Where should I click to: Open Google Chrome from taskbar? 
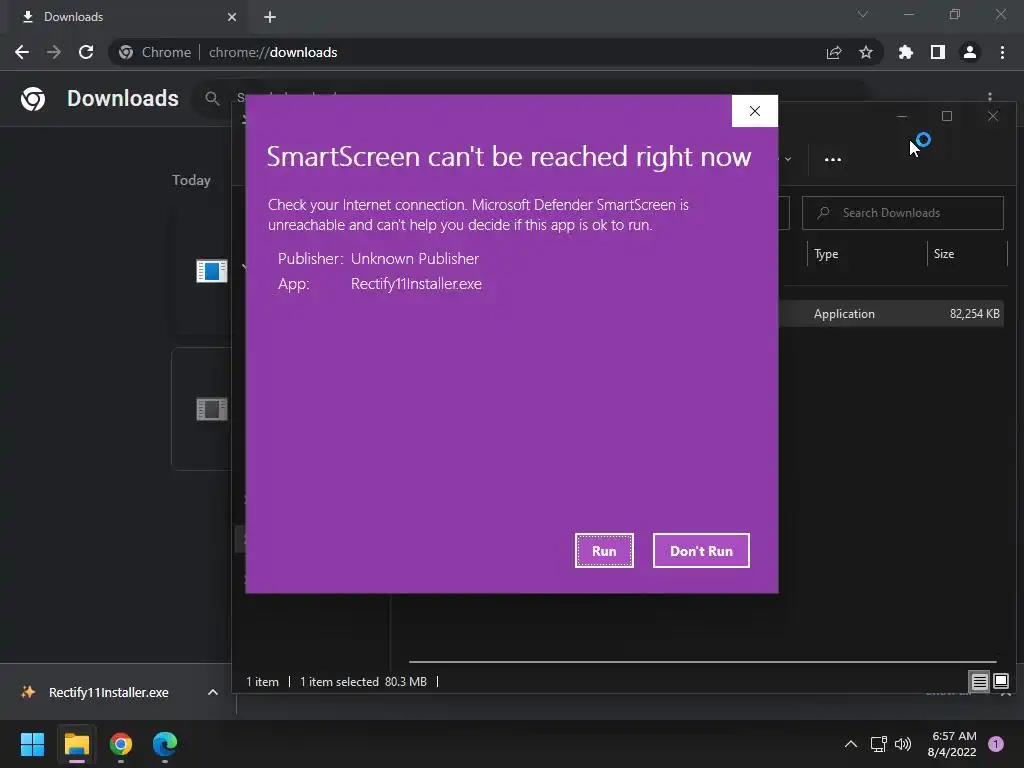(121, 744)
